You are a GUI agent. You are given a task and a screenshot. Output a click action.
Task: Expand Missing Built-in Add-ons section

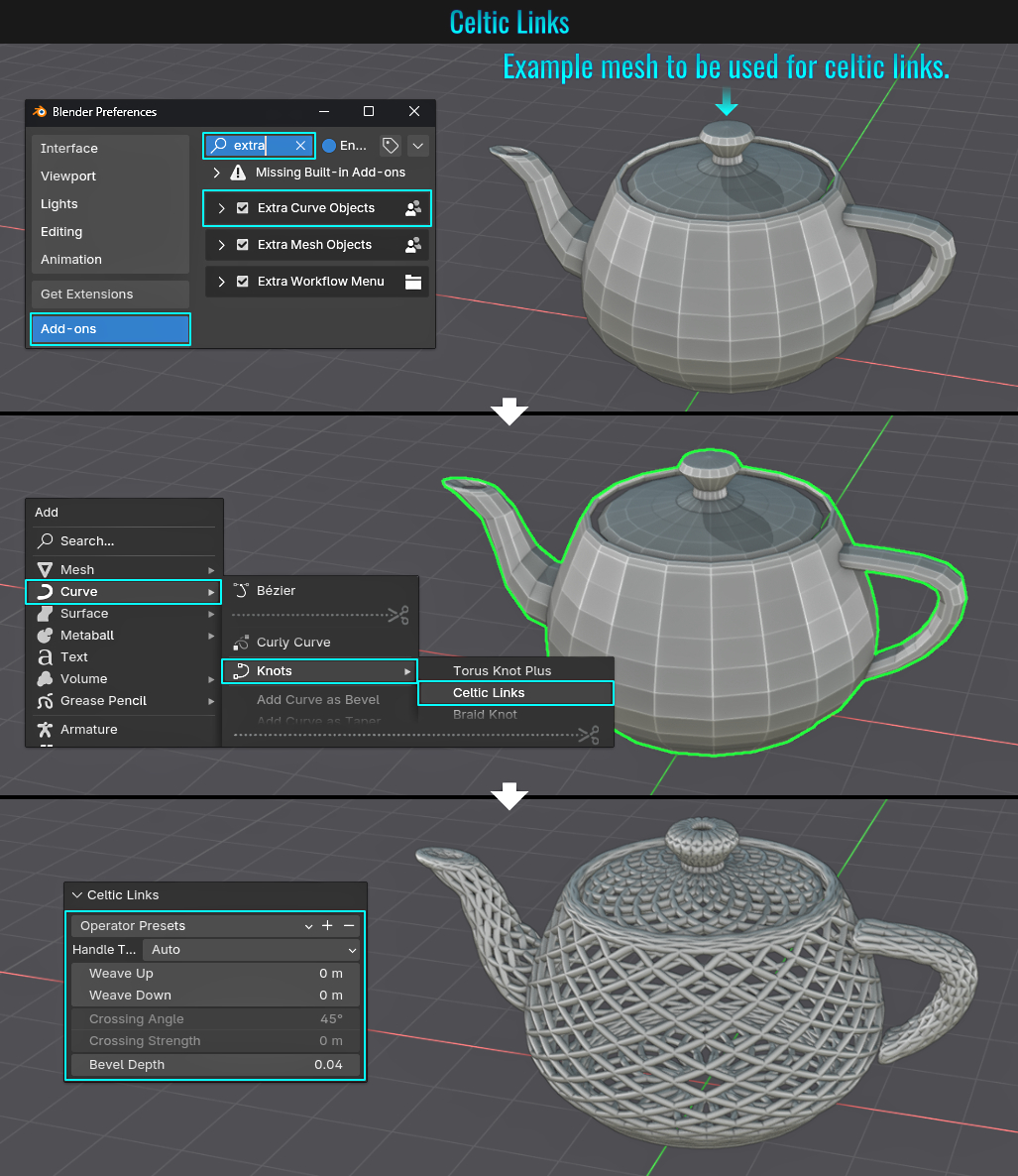217,173
